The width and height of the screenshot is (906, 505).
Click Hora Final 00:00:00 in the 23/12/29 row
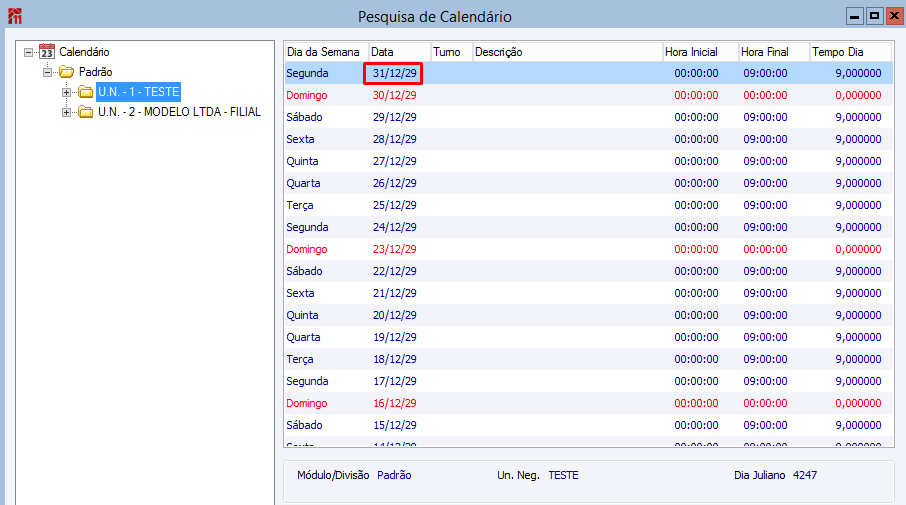[x=765, y=249]
